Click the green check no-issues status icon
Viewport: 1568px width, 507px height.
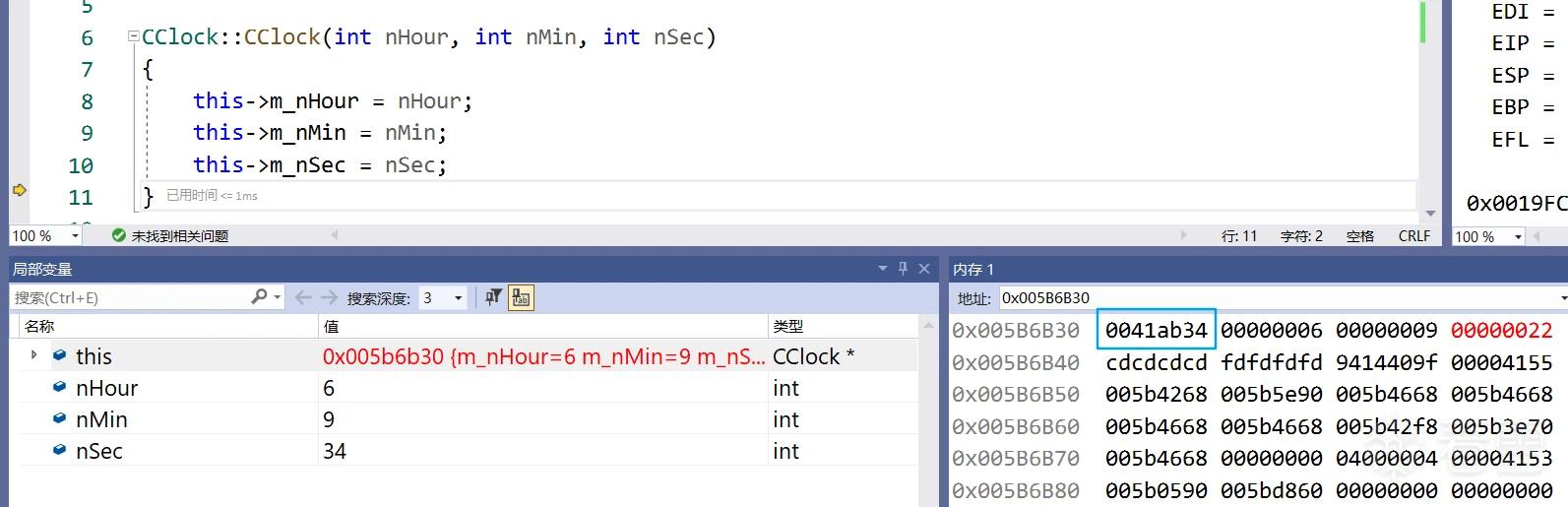coord(119,235)
